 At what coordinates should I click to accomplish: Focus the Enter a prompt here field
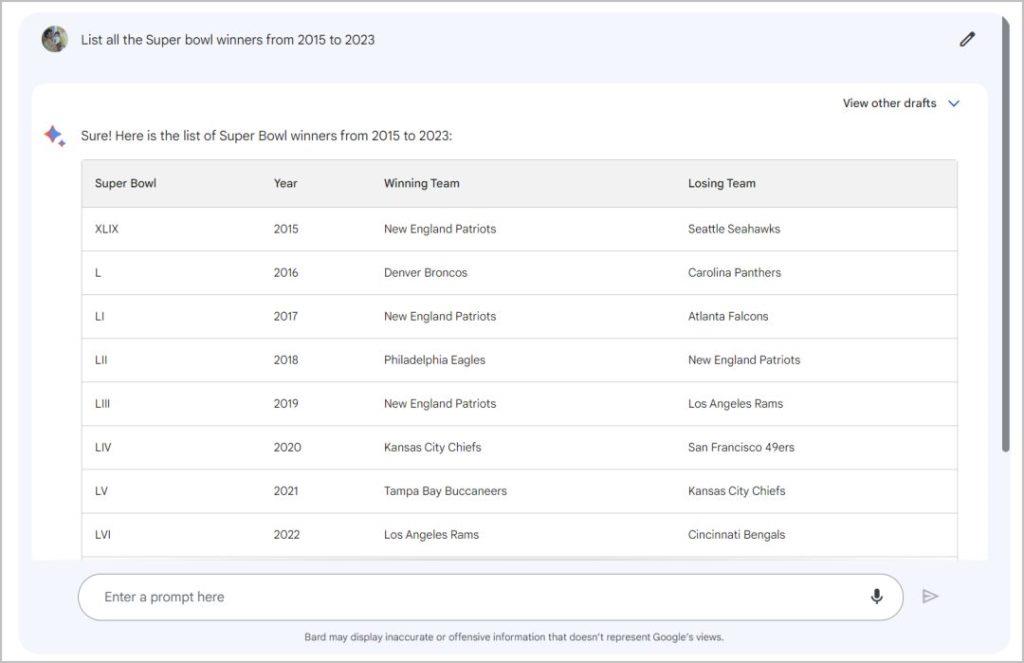pyautogui.click(x=490, y=597)
